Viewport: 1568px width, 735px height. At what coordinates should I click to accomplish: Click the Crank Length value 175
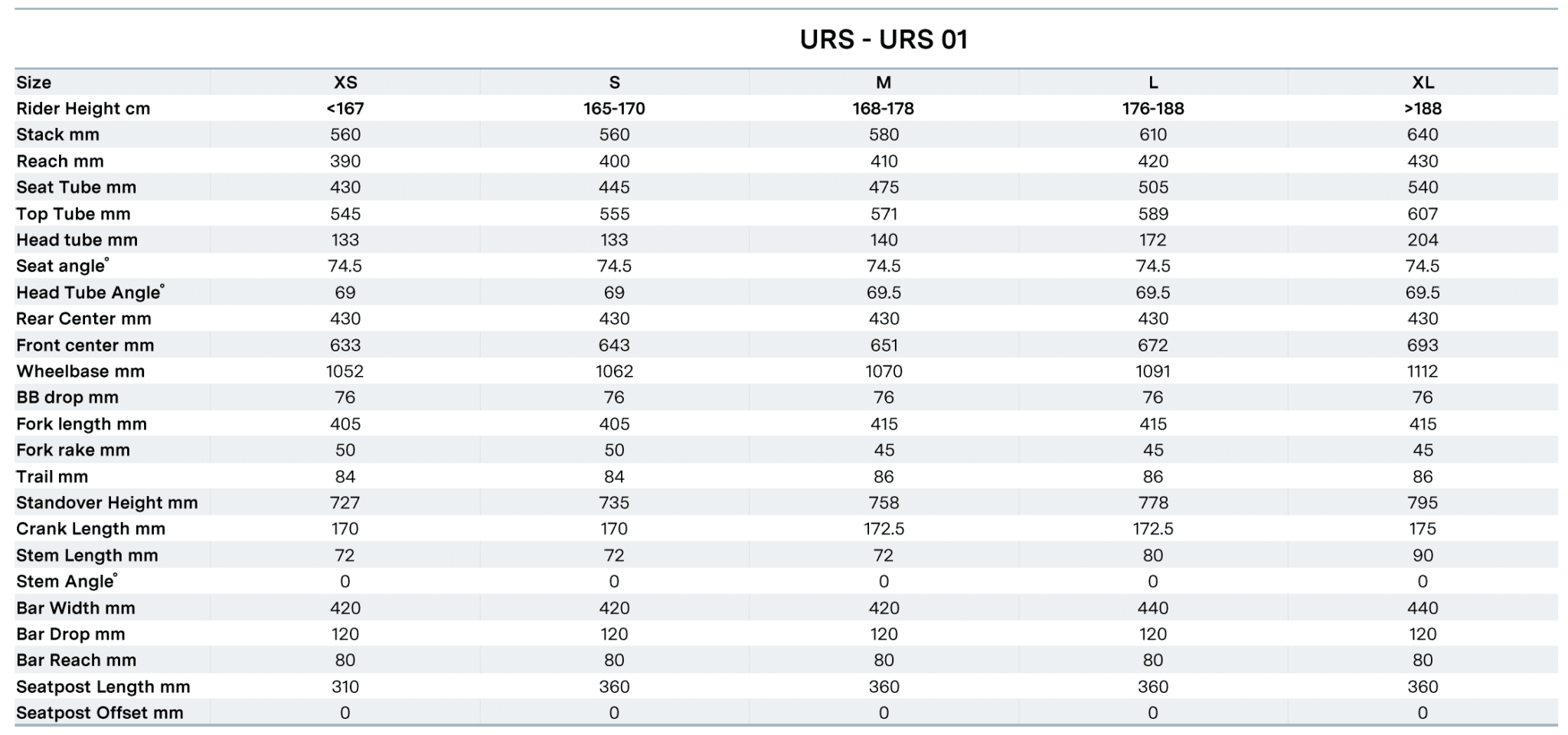pyautogui.click(x=1423, y=529)
